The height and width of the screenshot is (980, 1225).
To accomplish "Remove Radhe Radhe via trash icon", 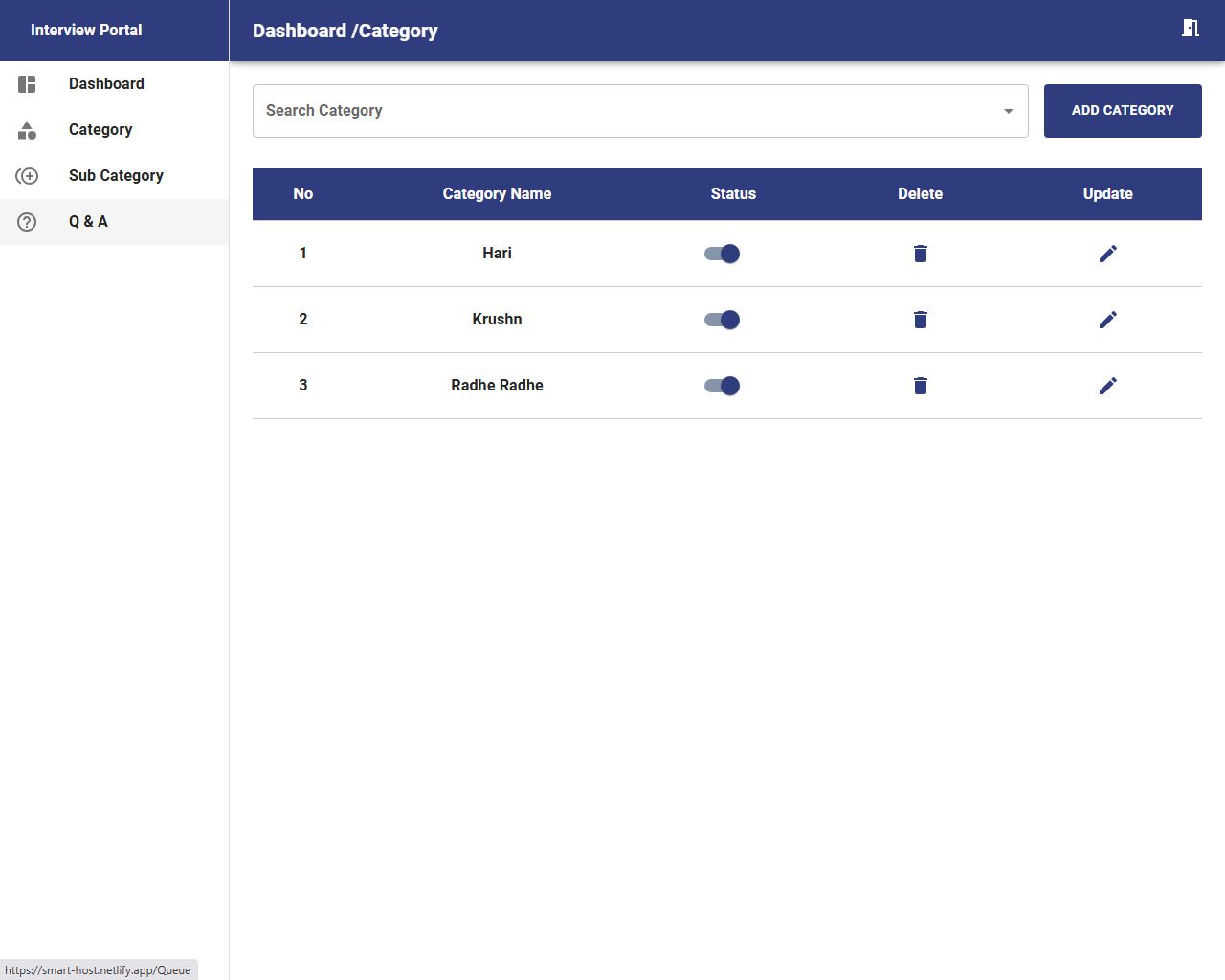I will [x=920, y=386].
